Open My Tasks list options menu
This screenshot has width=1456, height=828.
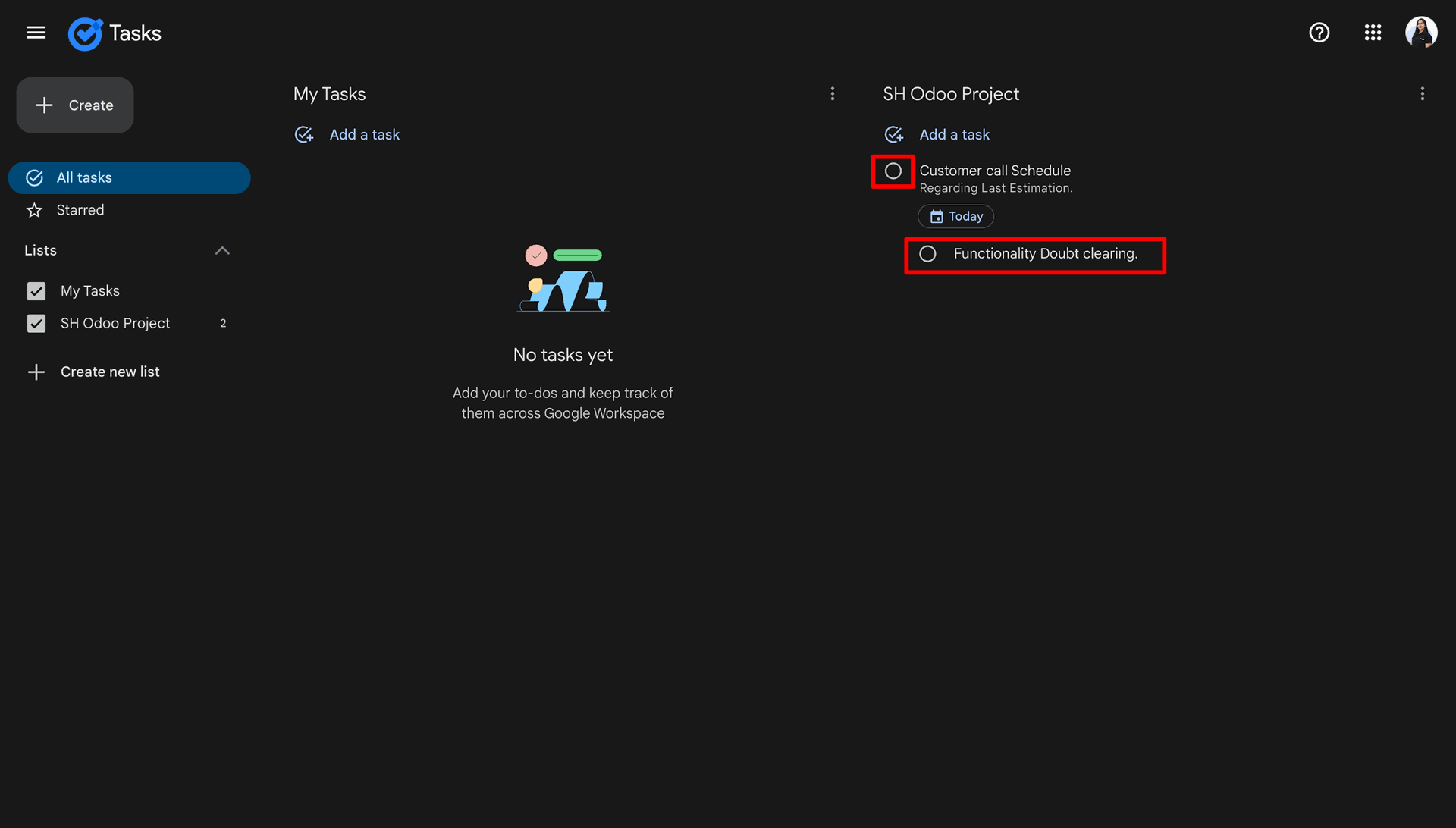(833, 94)
